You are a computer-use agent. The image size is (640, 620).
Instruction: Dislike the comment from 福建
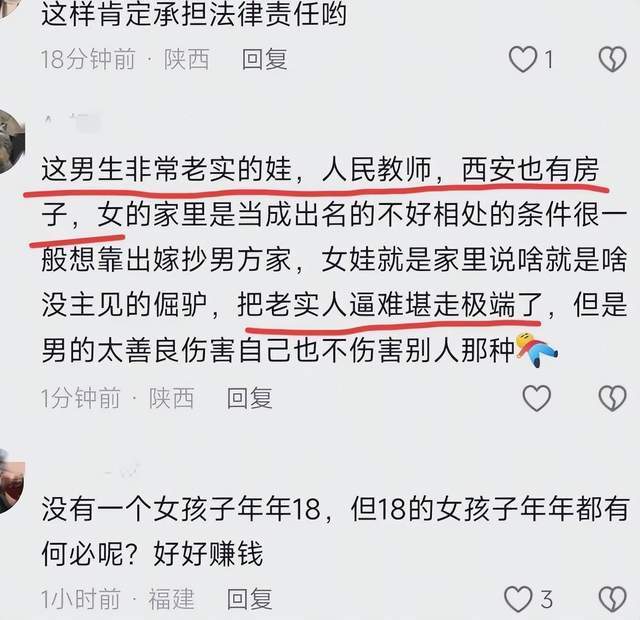click(612, 599)
